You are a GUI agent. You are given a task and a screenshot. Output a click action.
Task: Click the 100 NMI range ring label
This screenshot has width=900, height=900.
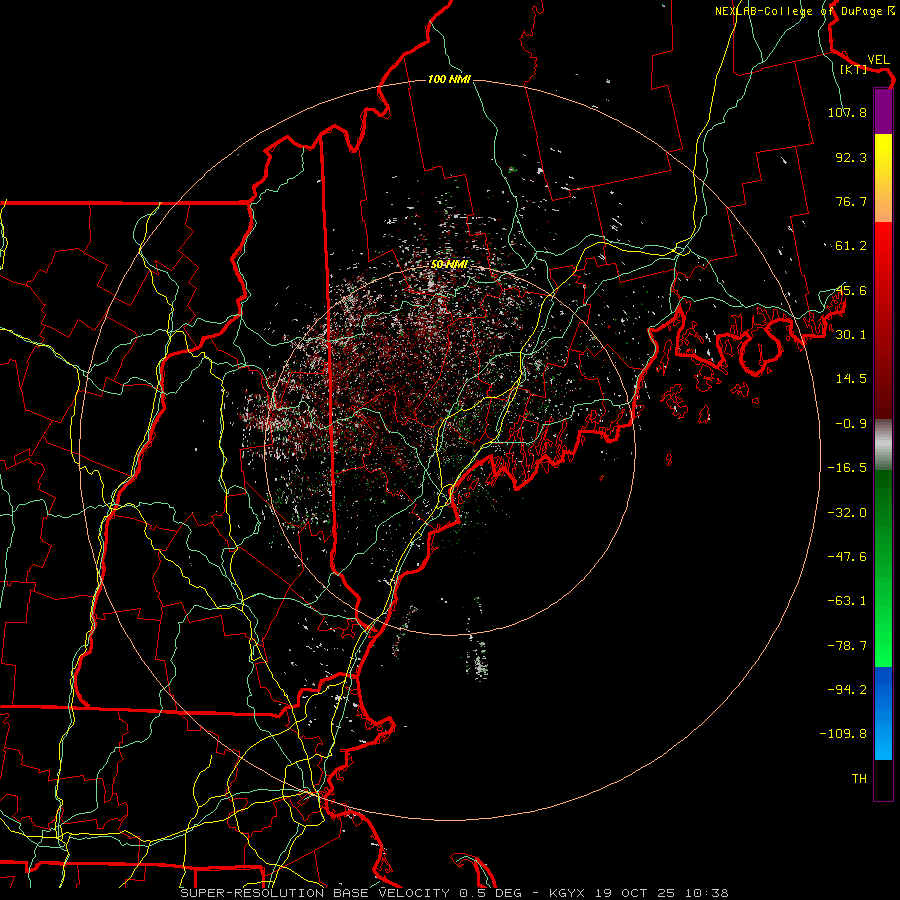click(449, 79)
